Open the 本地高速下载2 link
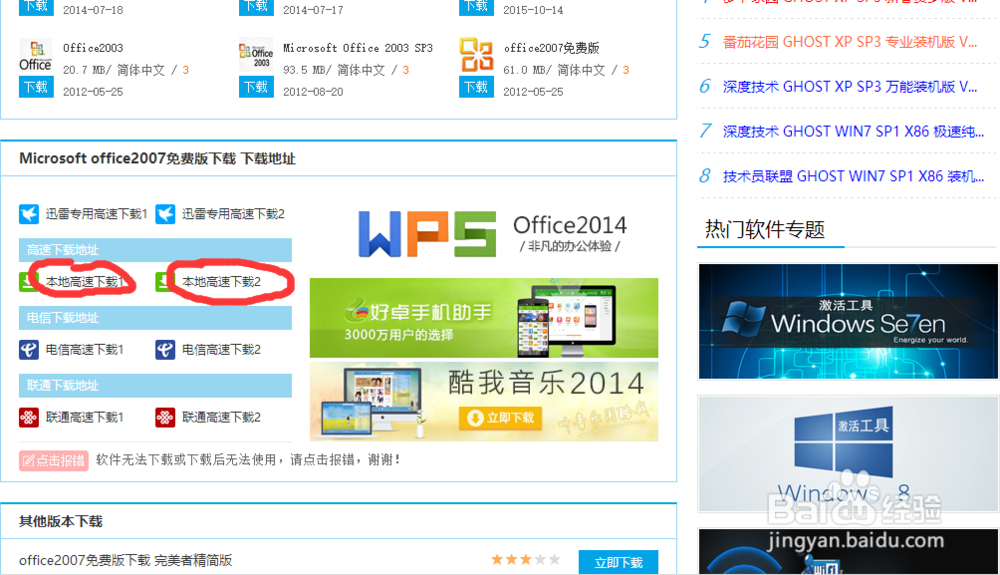Screen dimensions: 1000x575 pos(221,282)
